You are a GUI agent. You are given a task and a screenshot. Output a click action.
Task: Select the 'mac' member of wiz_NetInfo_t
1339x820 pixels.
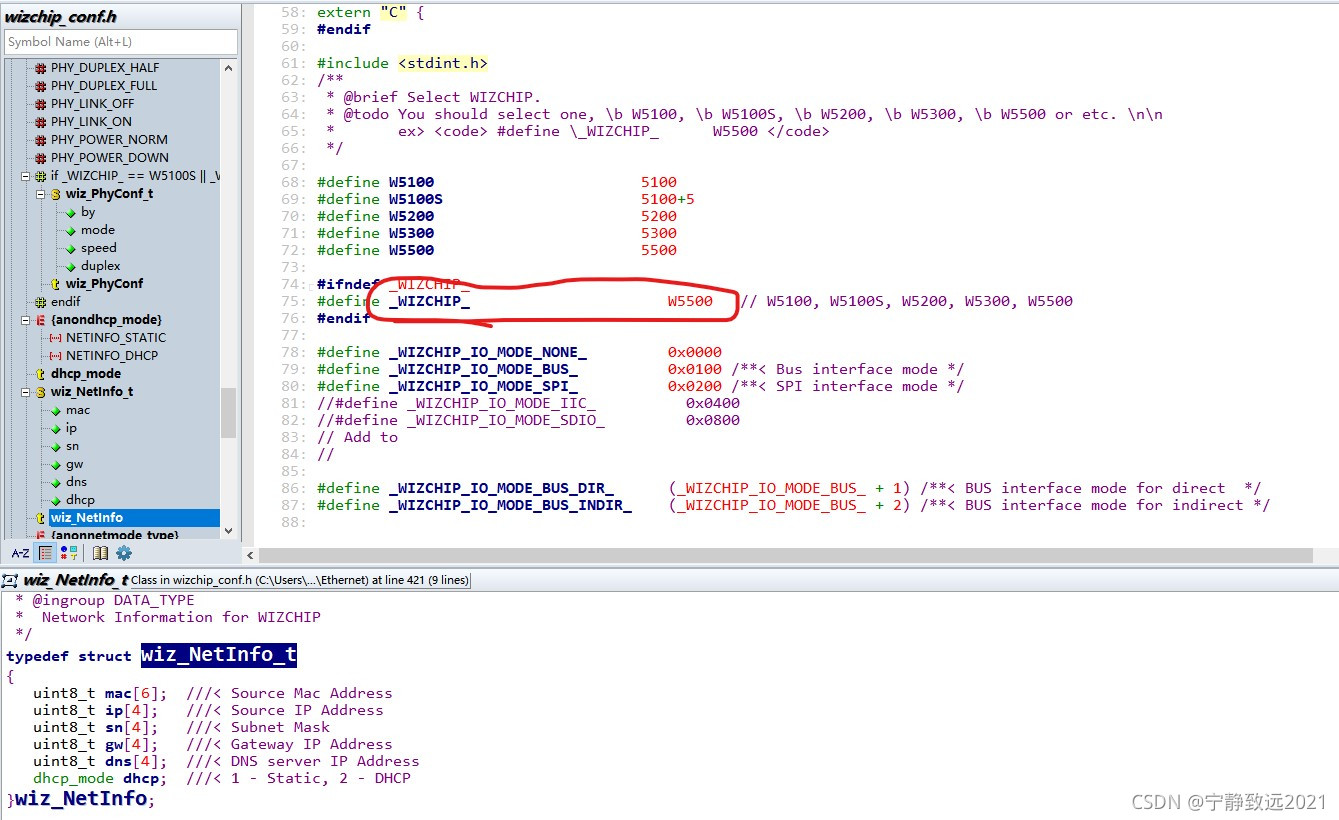tap(78, 410)
